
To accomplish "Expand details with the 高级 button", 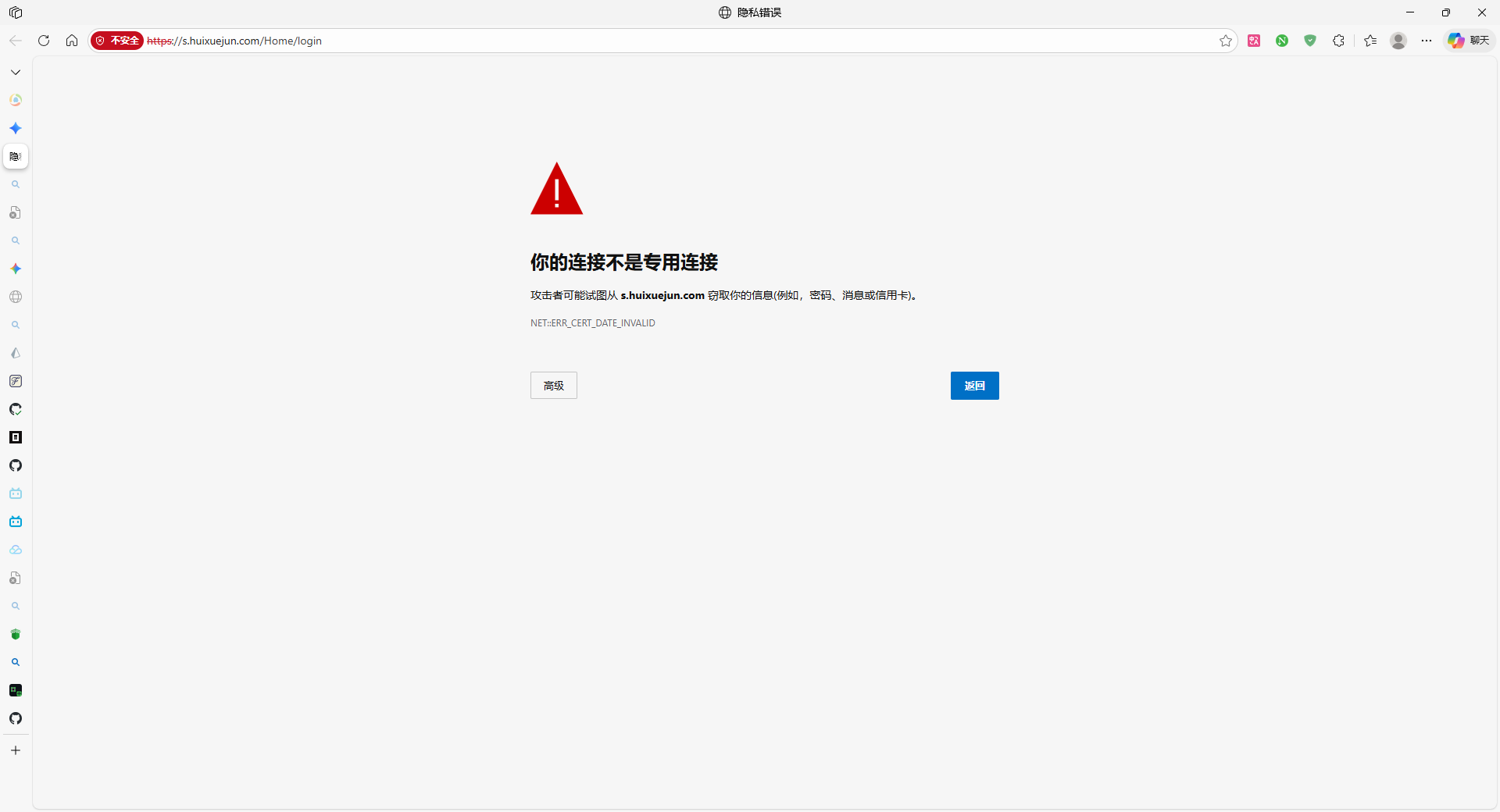I will coord(553,386).
